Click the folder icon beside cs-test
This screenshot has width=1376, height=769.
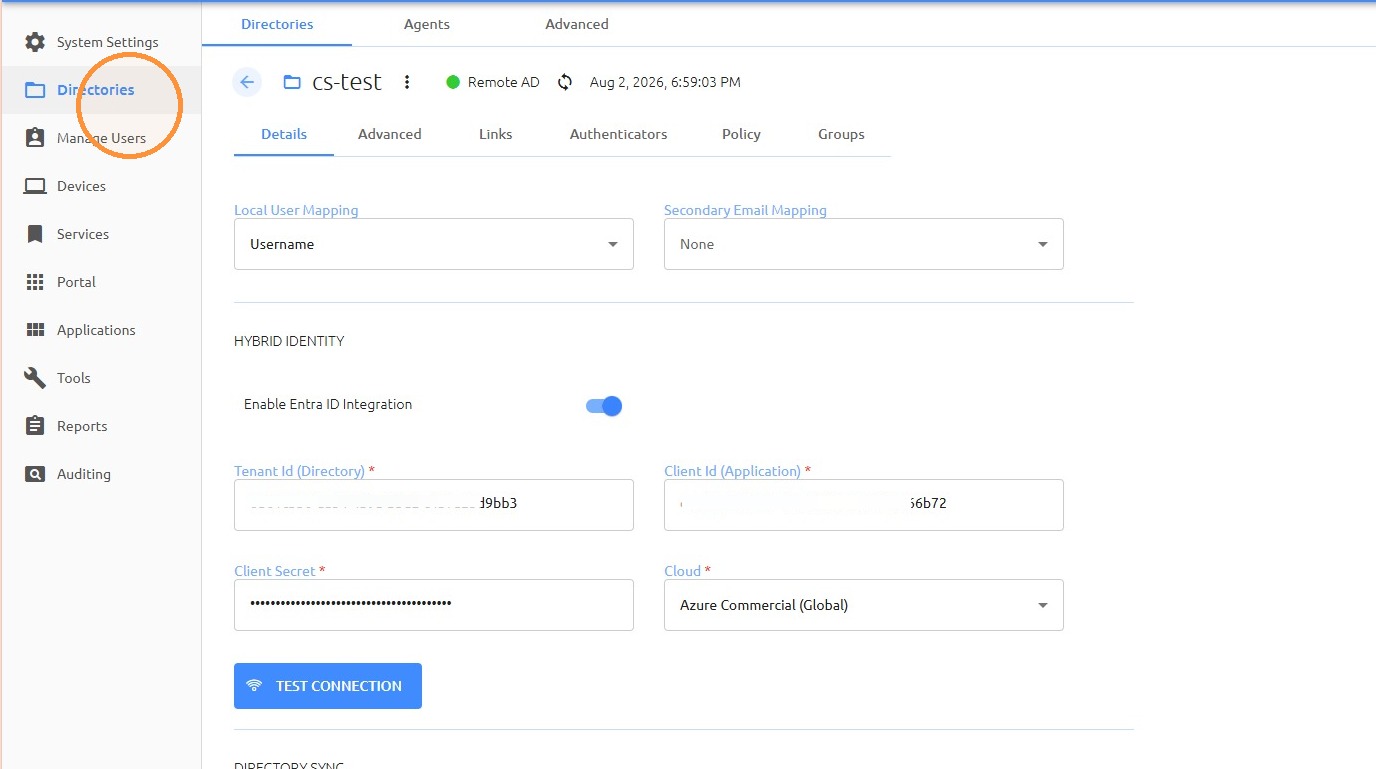[x=292, y=82]
